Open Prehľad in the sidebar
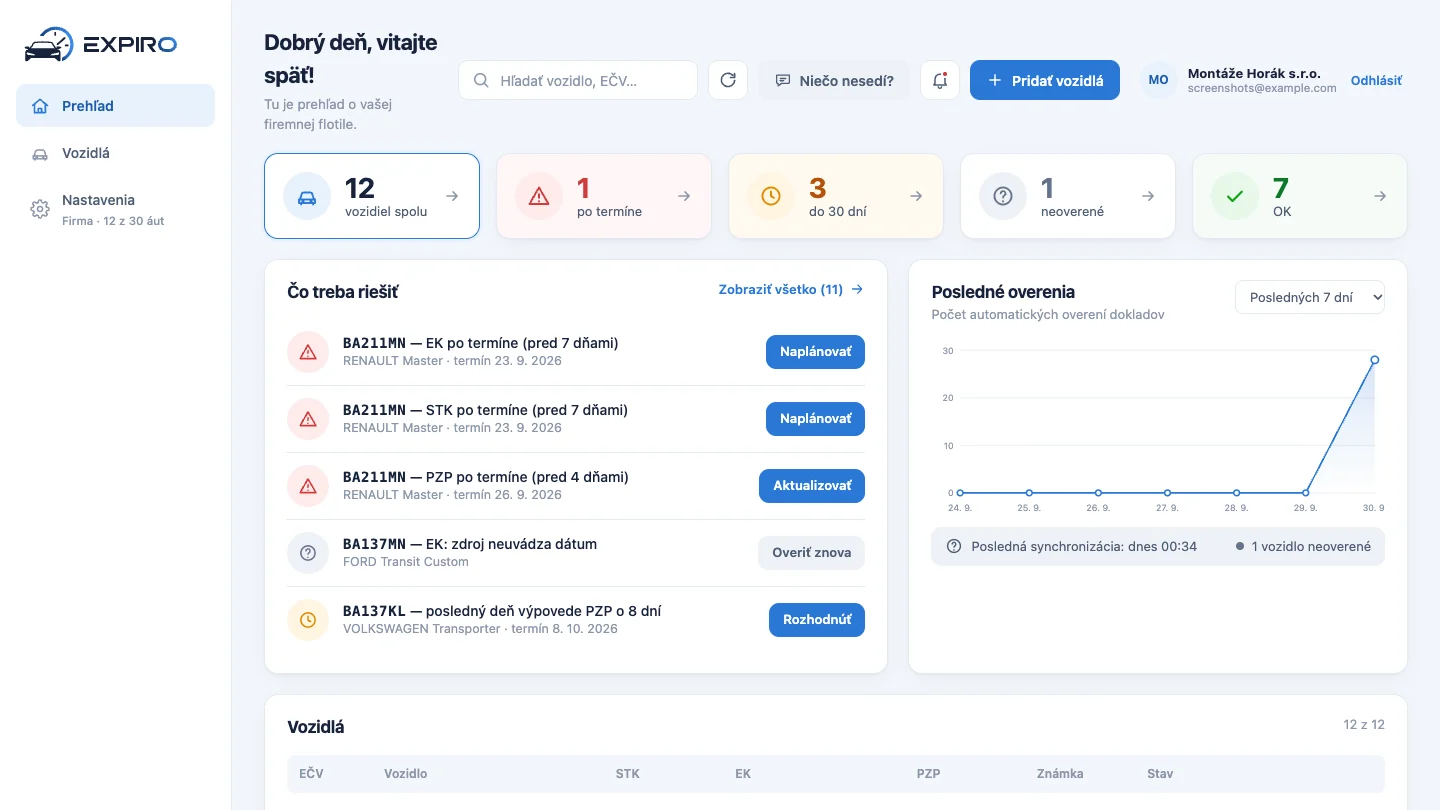The width and height of the screenshot is (1440, 810). click(x=115, y=105)
